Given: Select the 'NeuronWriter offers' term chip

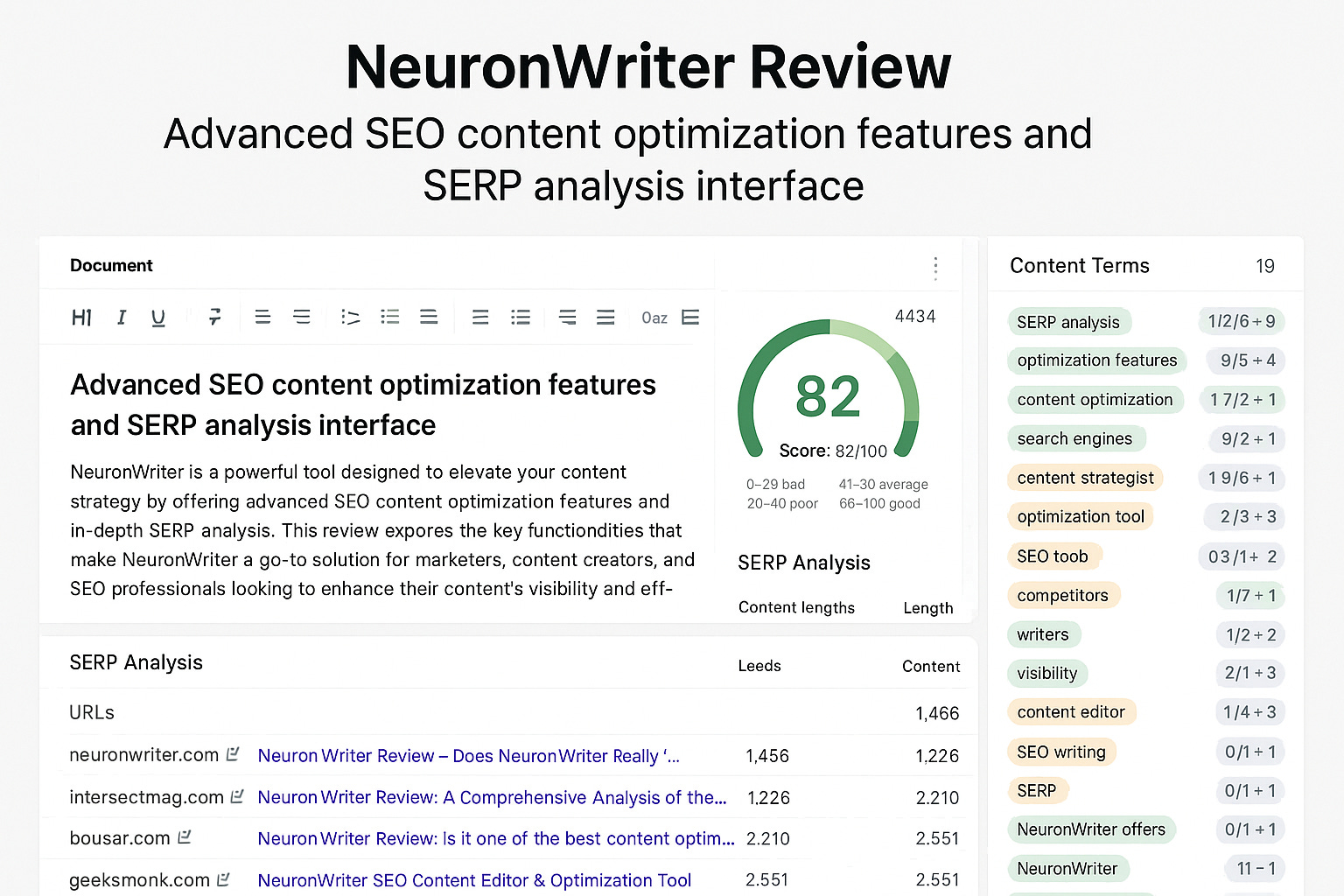Looking at the screenshot, I should (1091, 829).
